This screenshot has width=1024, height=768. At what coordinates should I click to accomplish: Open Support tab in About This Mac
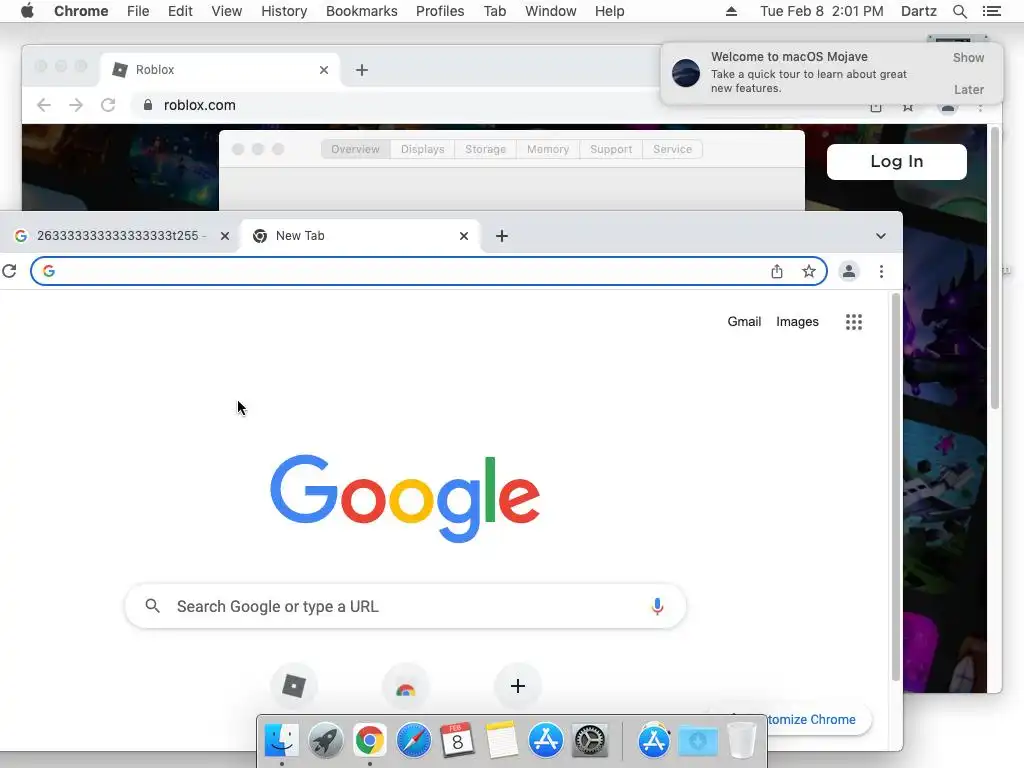(611, 149)
